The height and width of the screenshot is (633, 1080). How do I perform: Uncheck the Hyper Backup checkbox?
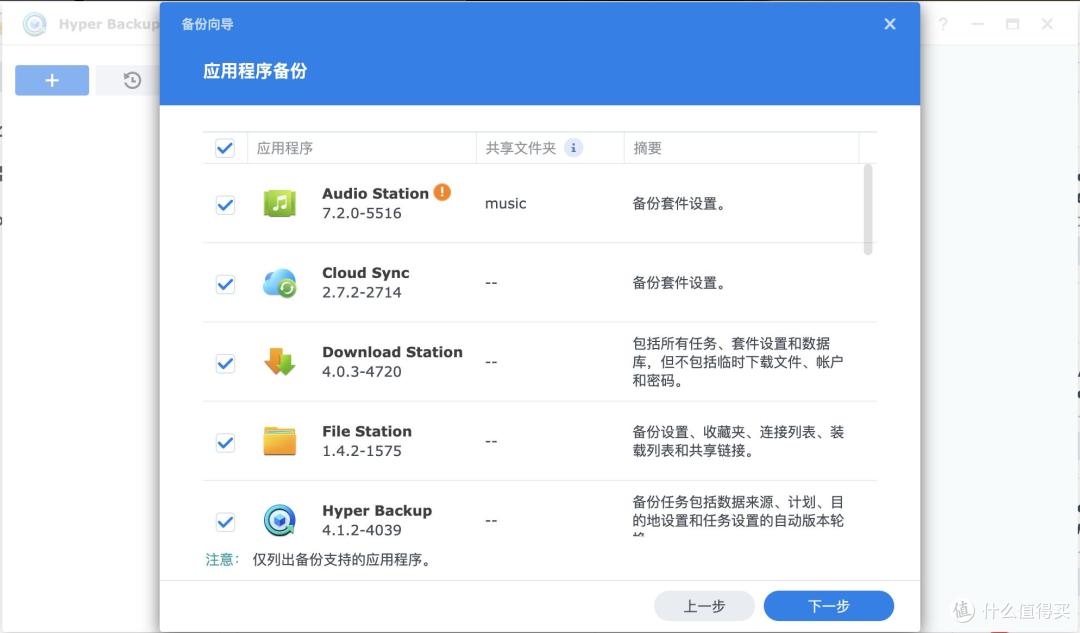pyautogui.click(x=225, y=522)
